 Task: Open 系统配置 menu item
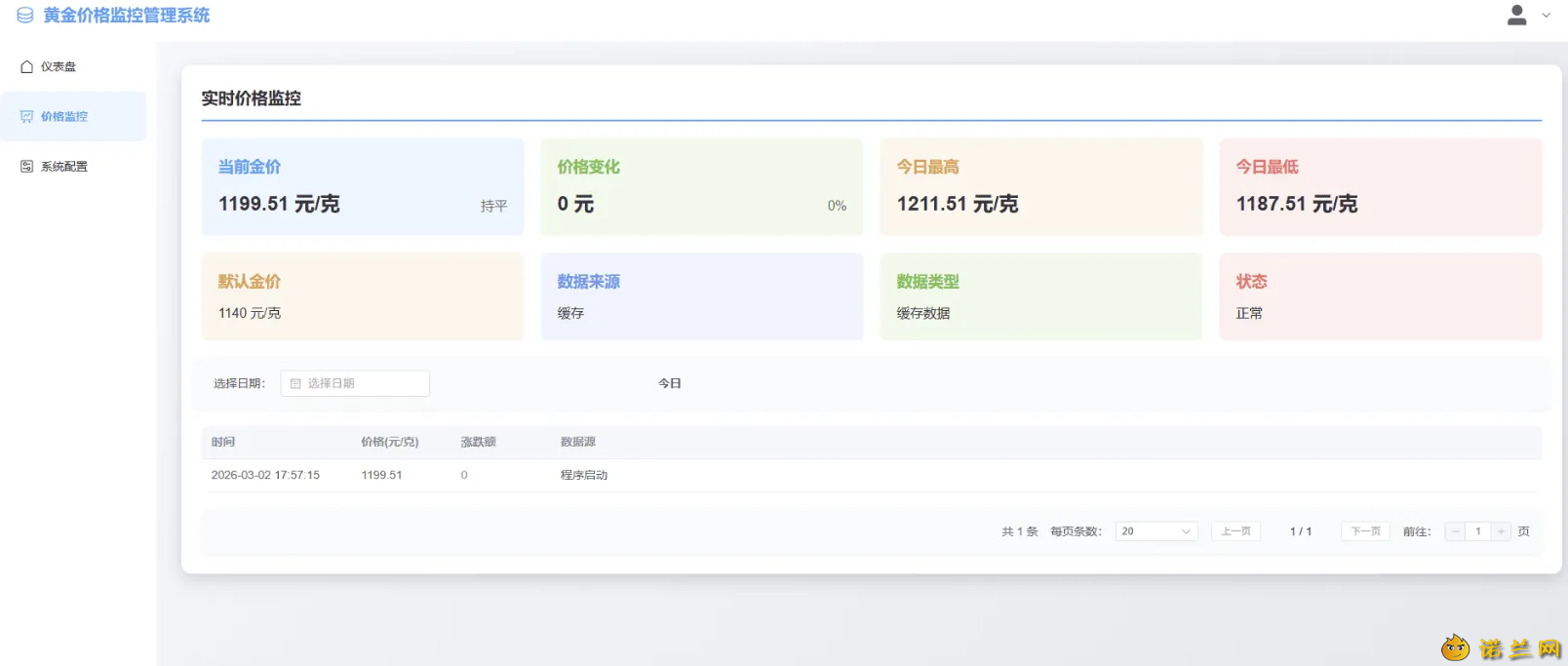point(73,167)
